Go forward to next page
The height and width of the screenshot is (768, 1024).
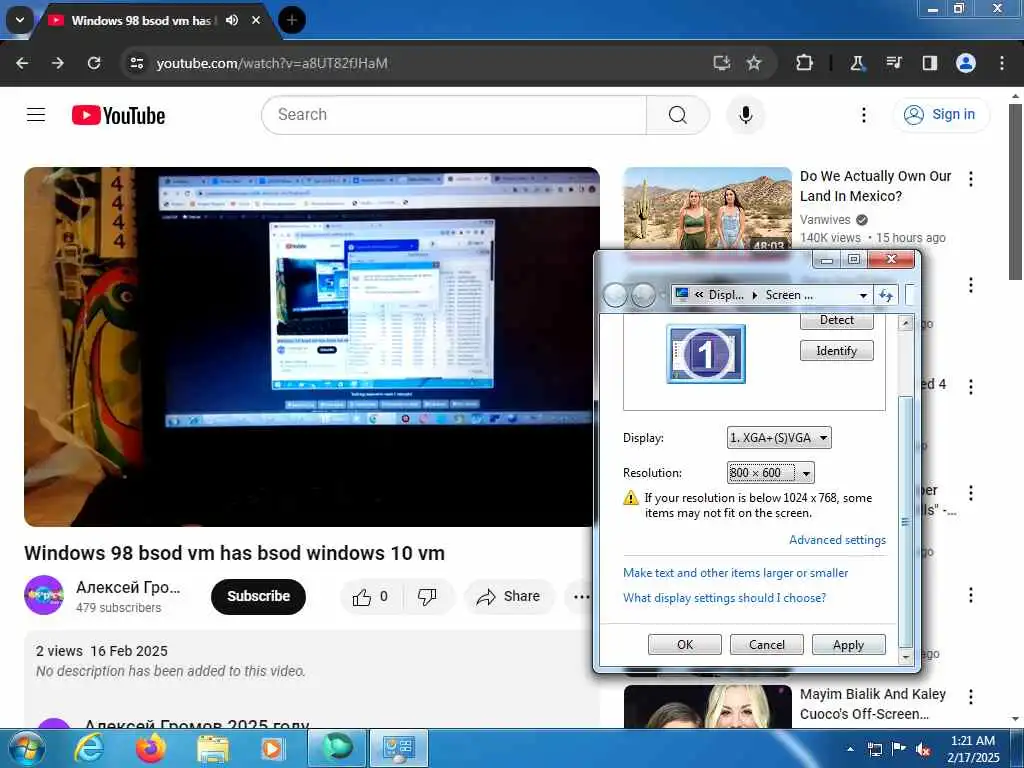coord(58,63)
